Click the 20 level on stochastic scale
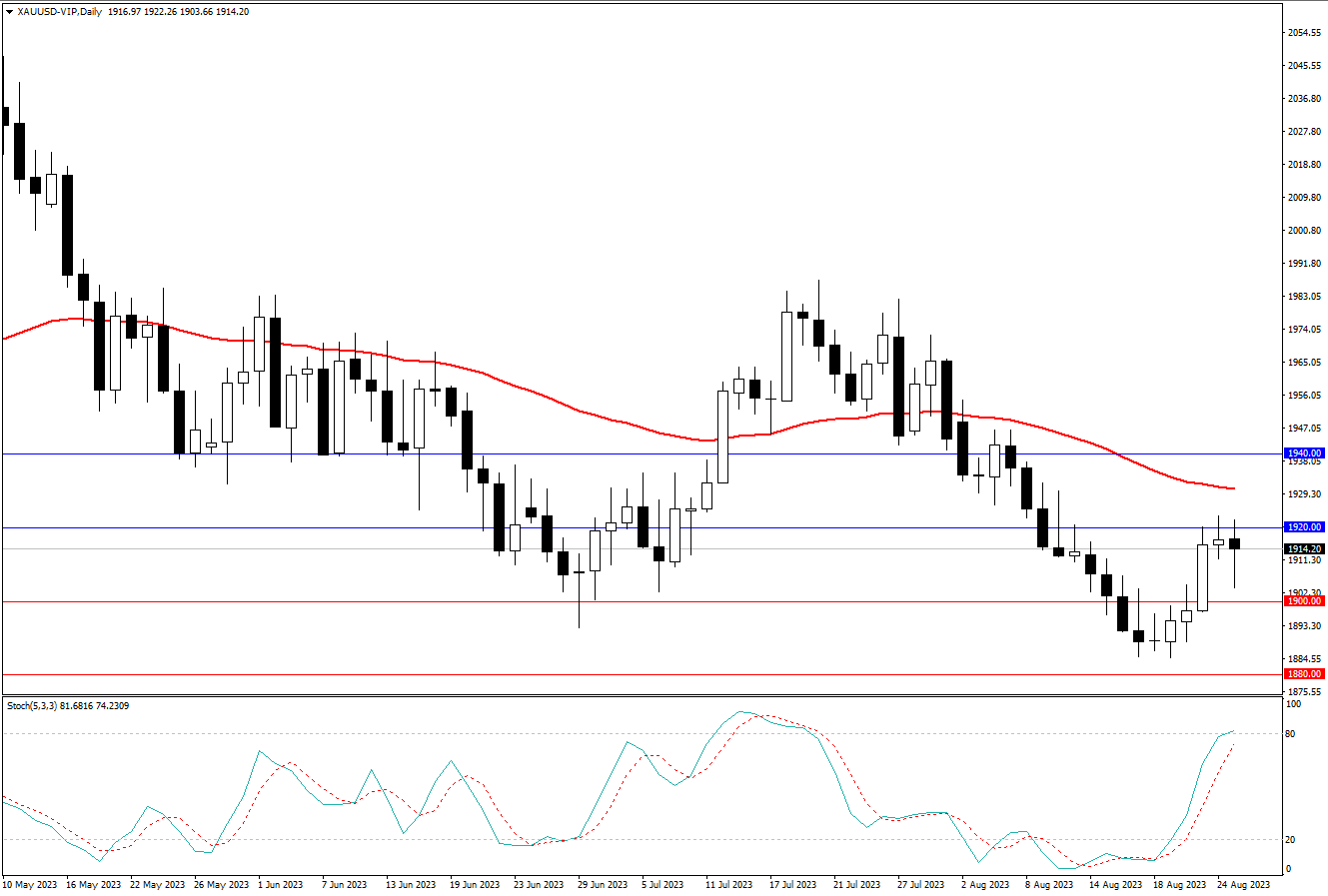Viewport: 1328px width, 896px height. click(1290, 839)
